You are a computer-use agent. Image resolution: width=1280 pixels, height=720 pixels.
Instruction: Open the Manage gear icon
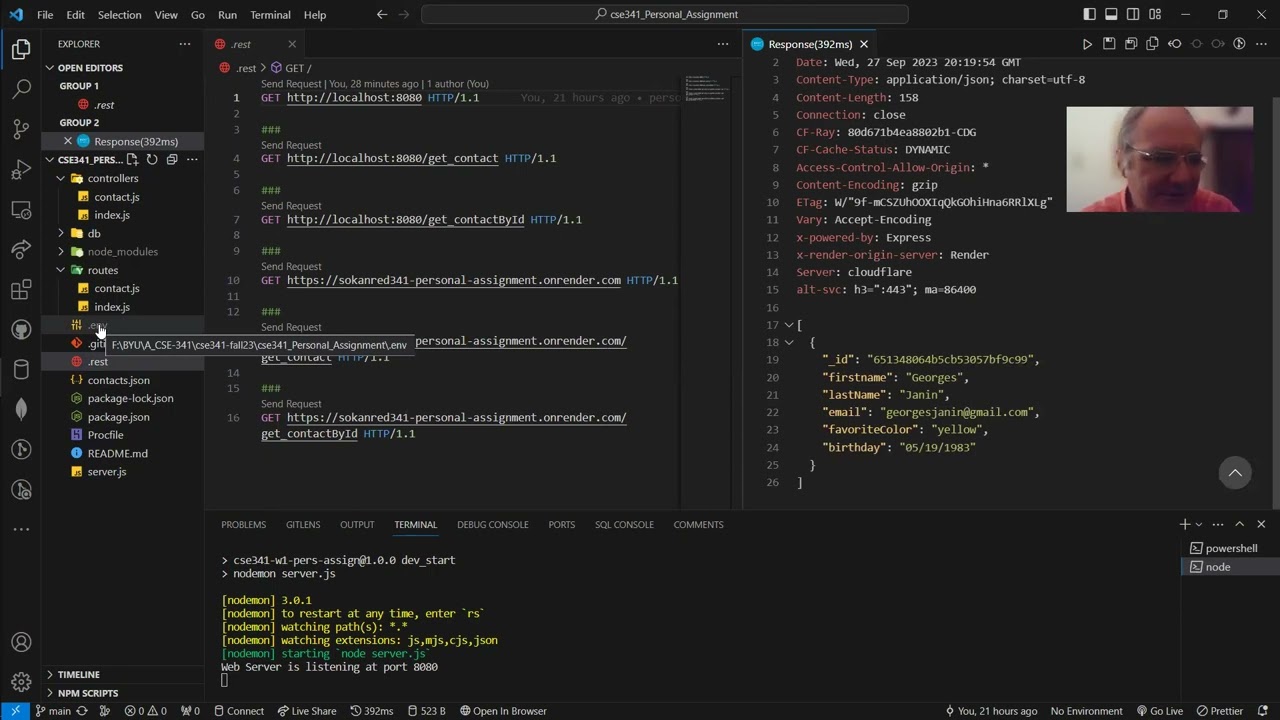coord(21,683)
